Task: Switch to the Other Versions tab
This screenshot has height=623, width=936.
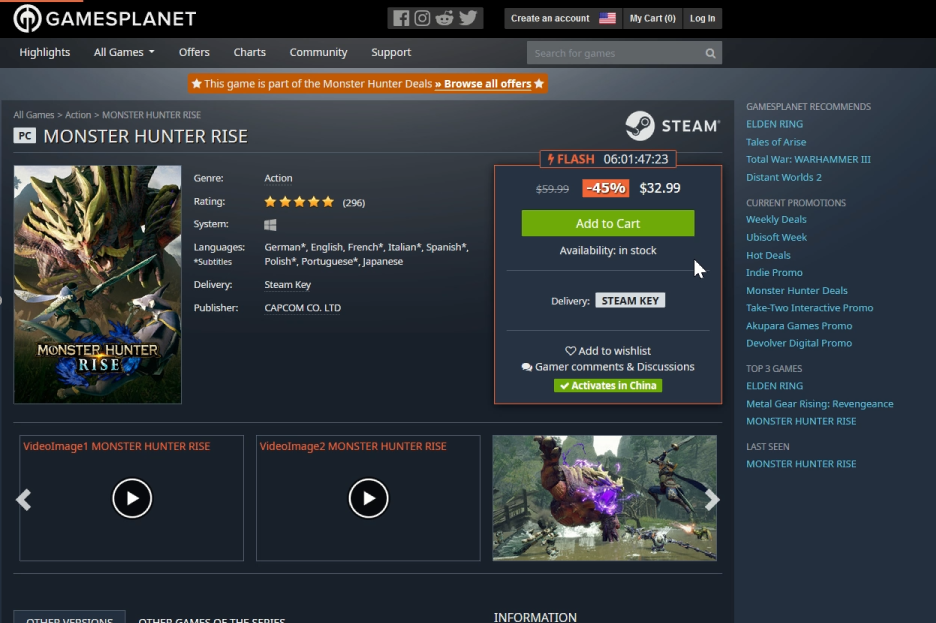Action: pos(69,617)
